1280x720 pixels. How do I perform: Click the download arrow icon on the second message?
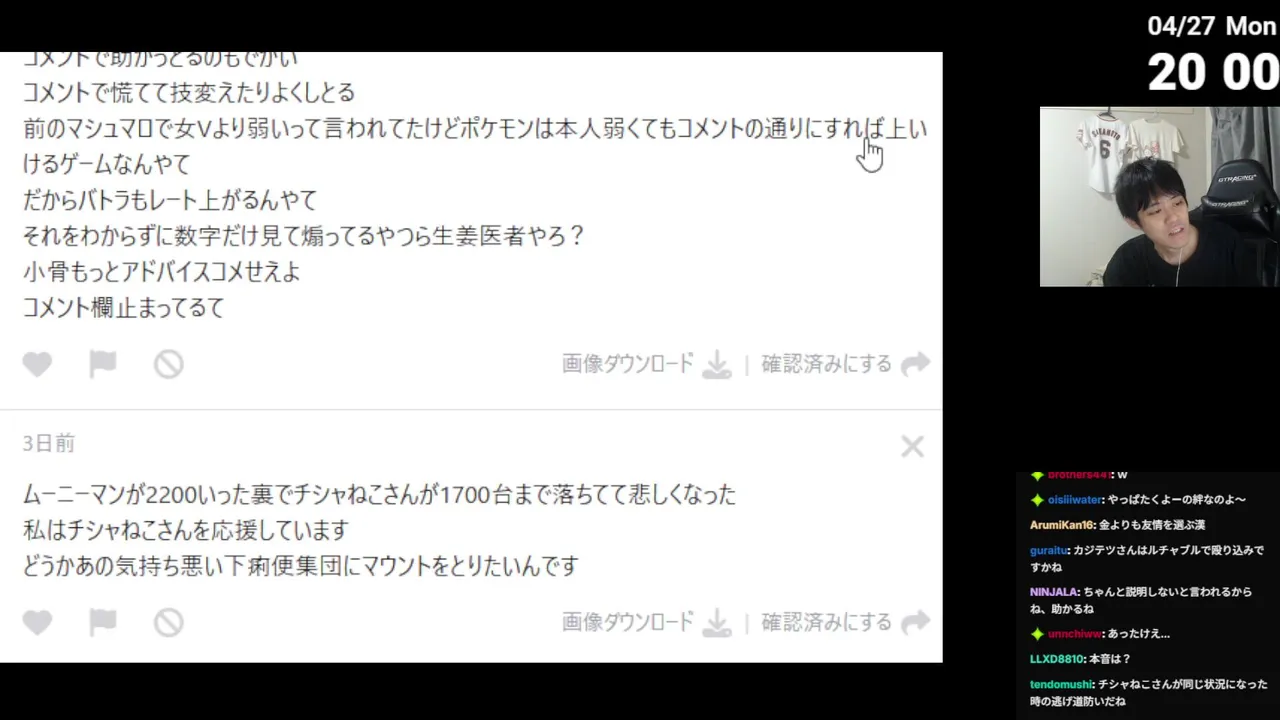tap(716, 623)
